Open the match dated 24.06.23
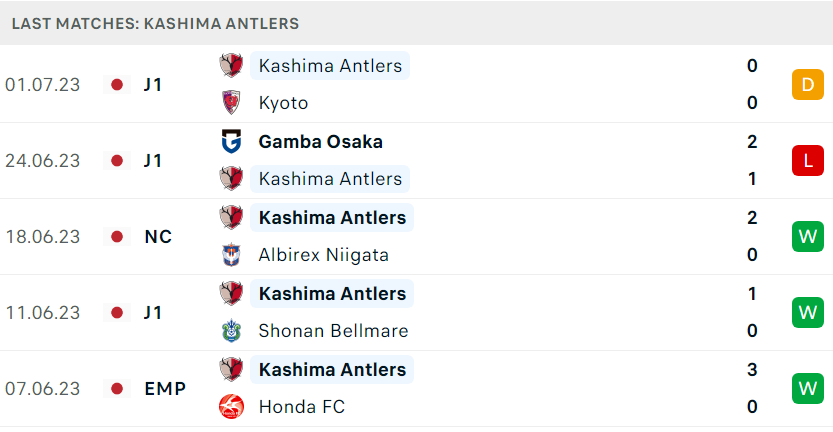The width and height of the screenshot is (833, 432). click(416, 160)
